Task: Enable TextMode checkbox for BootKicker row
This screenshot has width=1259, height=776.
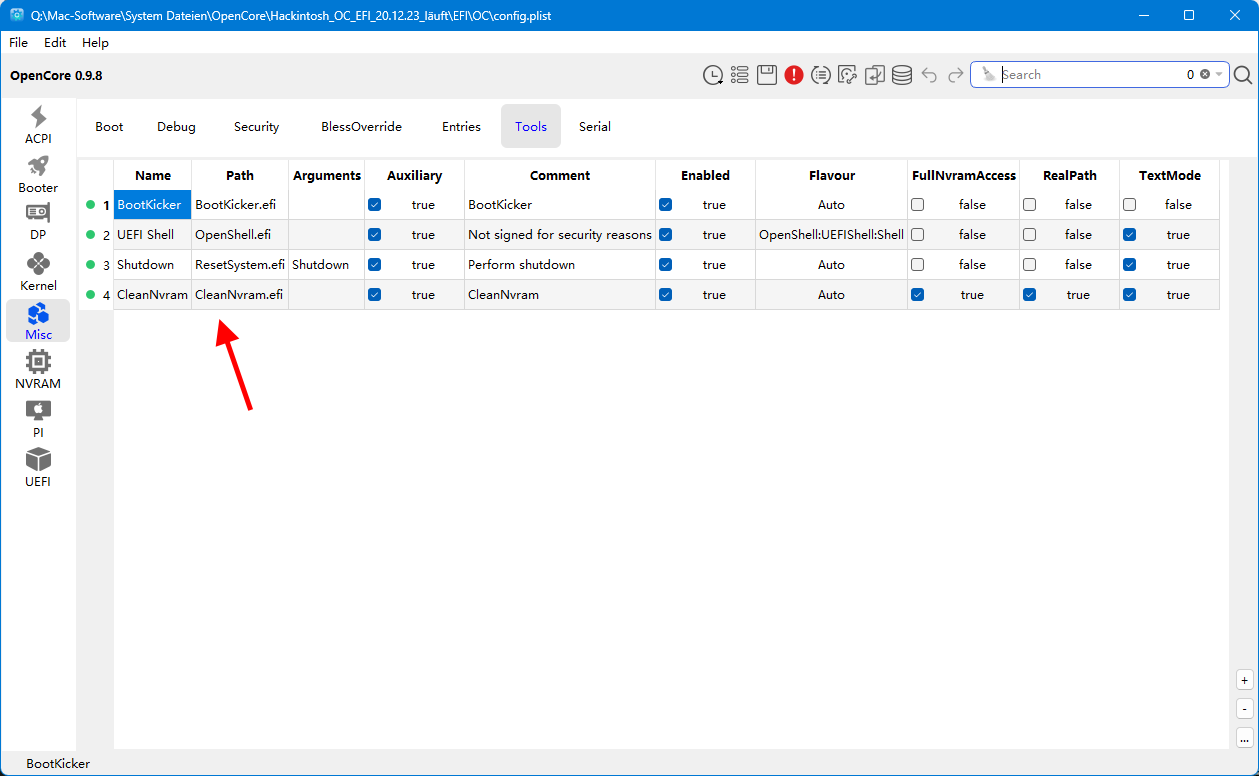Action: pyautogui.click(x=1130, y=205)
